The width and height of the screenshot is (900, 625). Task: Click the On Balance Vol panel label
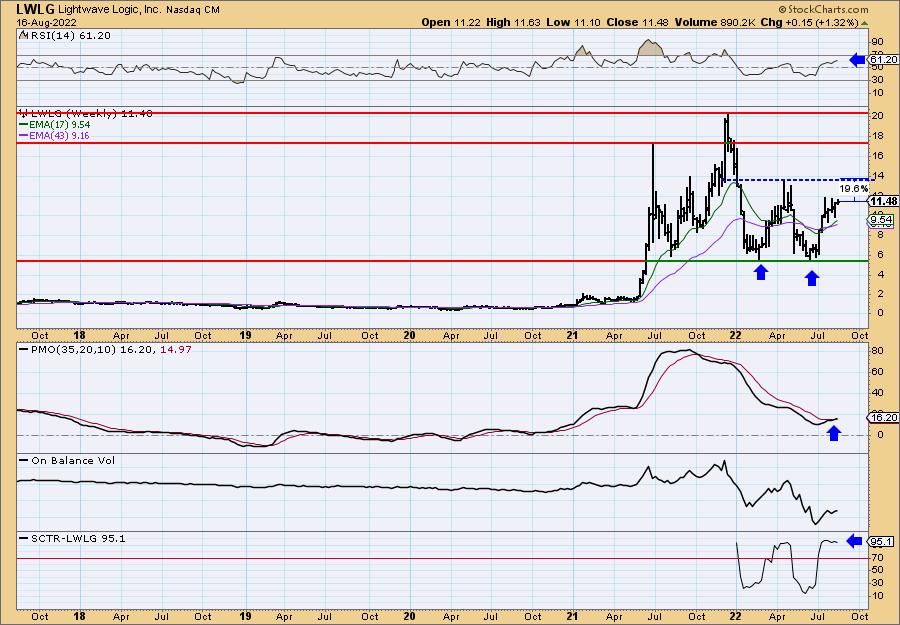point(72,460)
